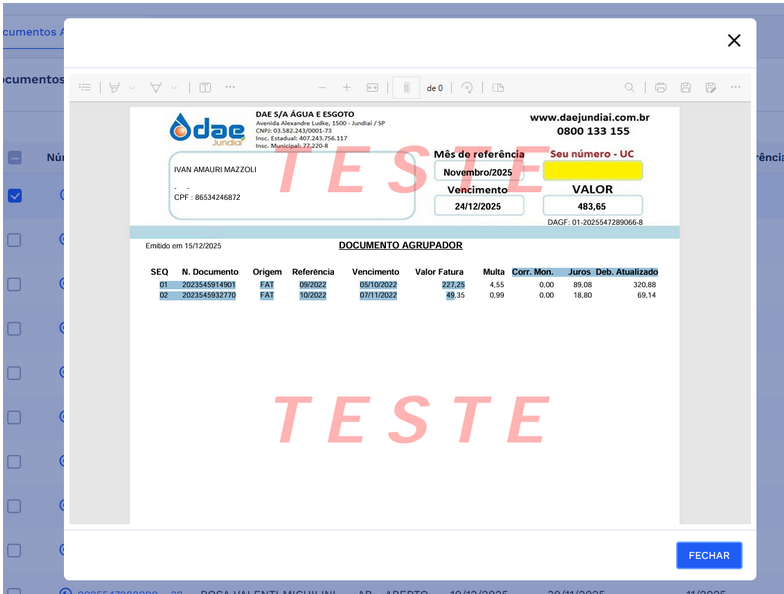Click the dae Jundiaí logo
784x594 pixels.
click(208, 129)
